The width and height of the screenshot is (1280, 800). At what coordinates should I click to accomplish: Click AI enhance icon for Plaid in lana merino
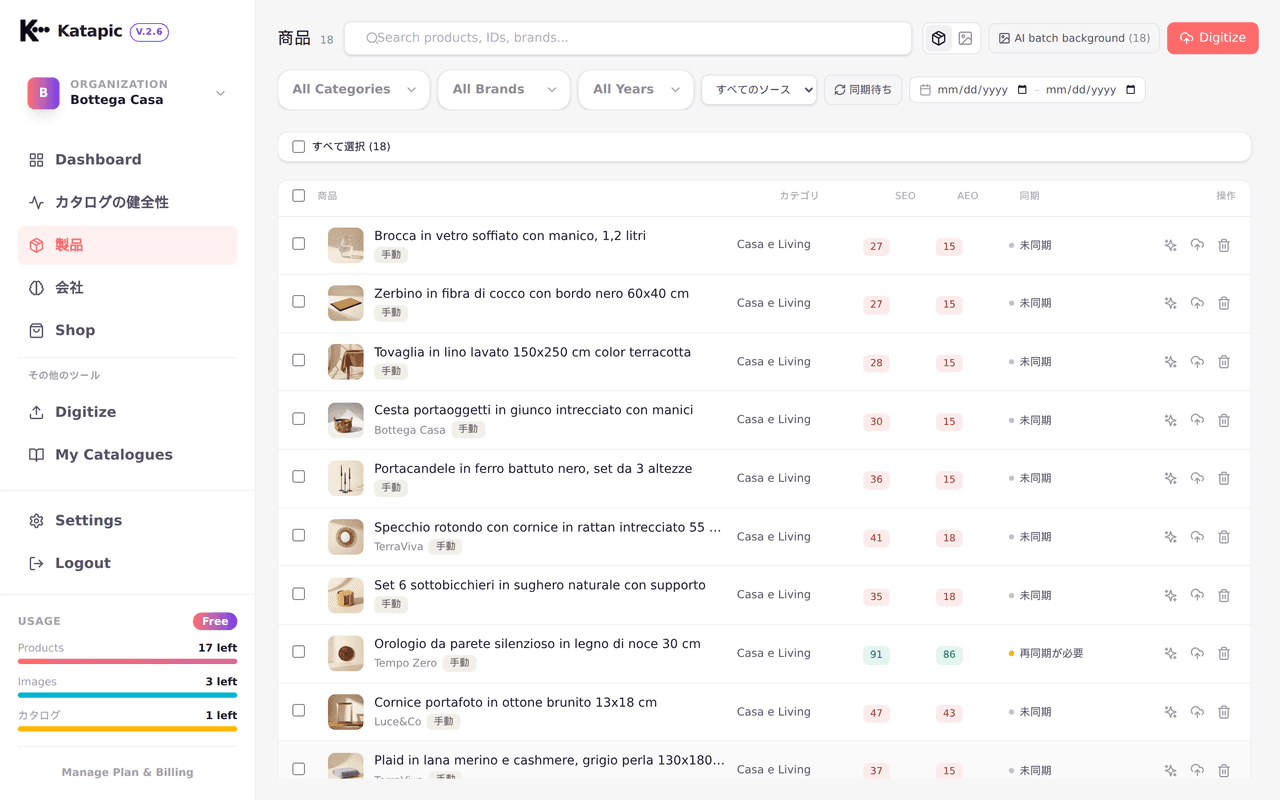coord(1170,770)
